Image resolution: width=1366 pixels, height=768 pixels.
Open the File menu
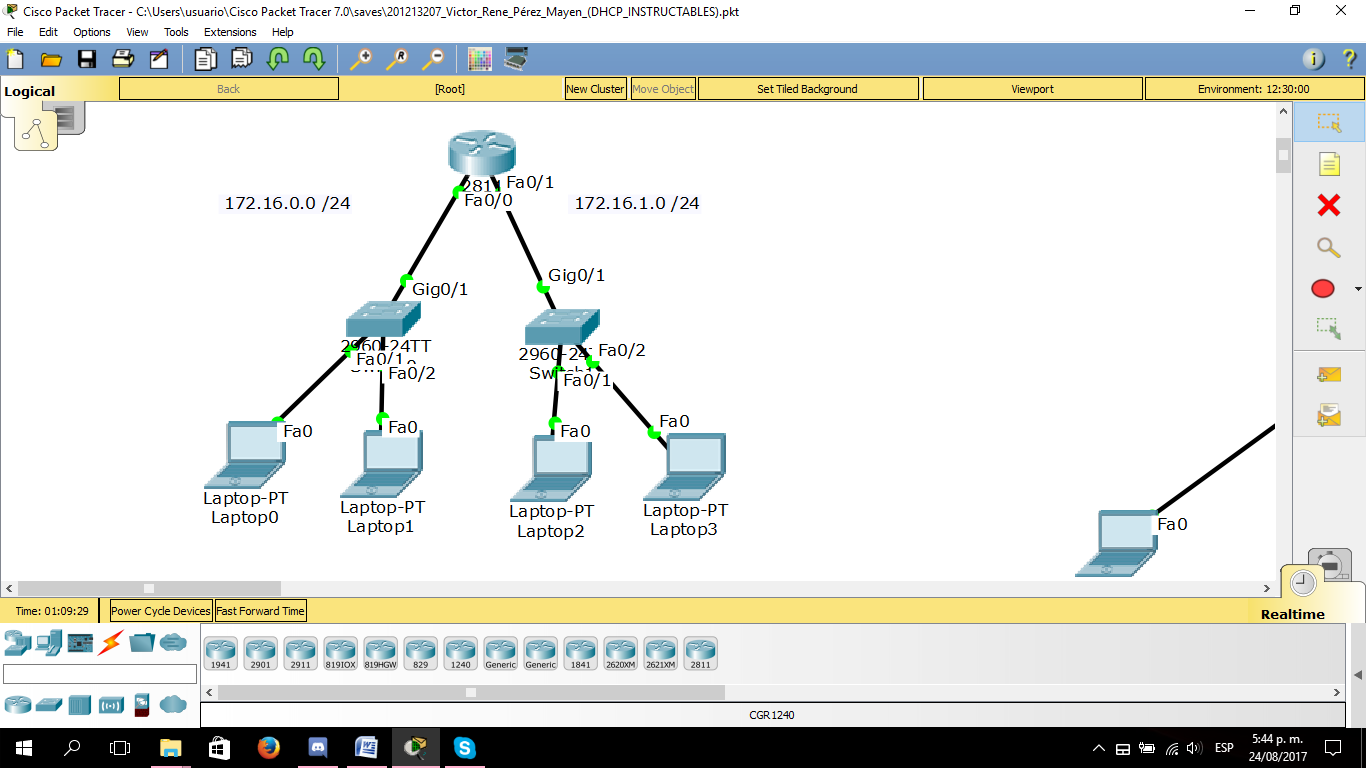point(15,32)
